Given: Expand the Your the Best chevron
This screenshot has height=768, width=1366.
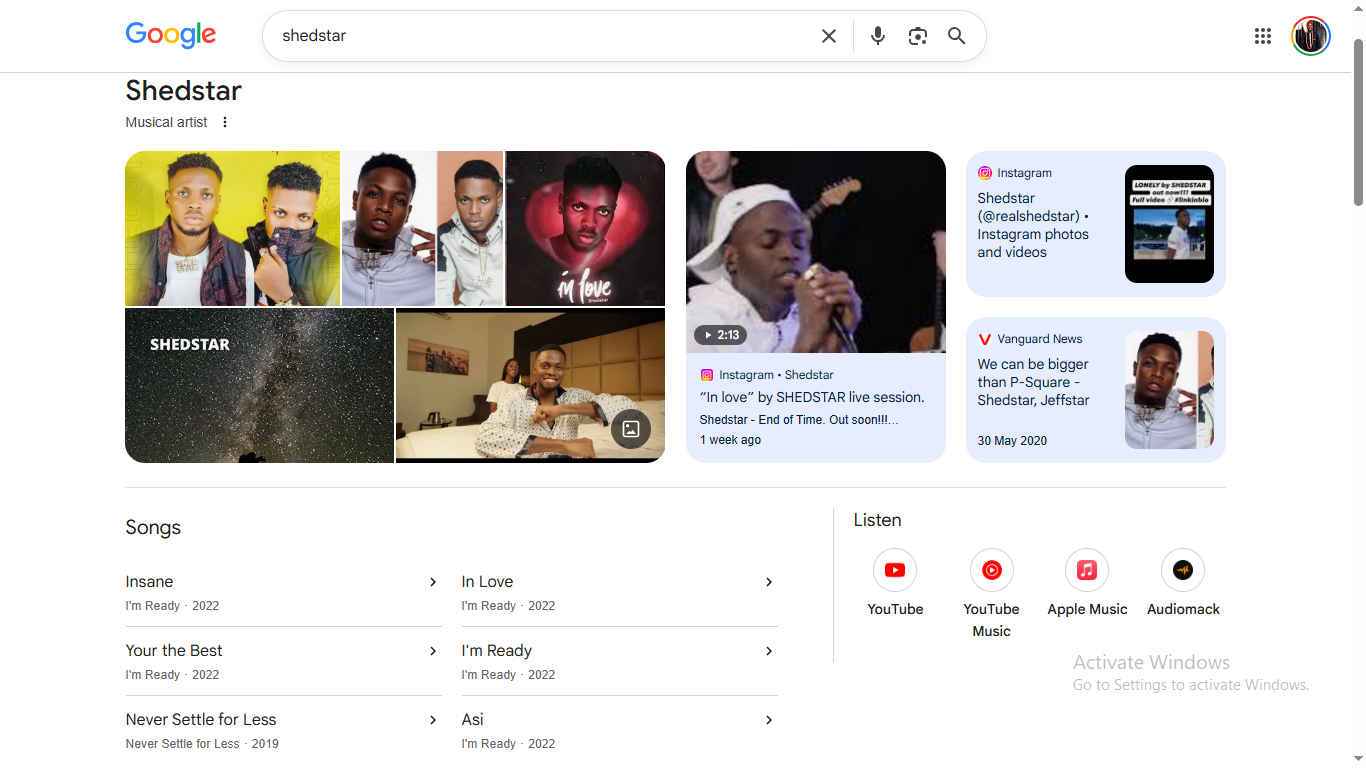Looking at the screenshot, I should point(433,651).
